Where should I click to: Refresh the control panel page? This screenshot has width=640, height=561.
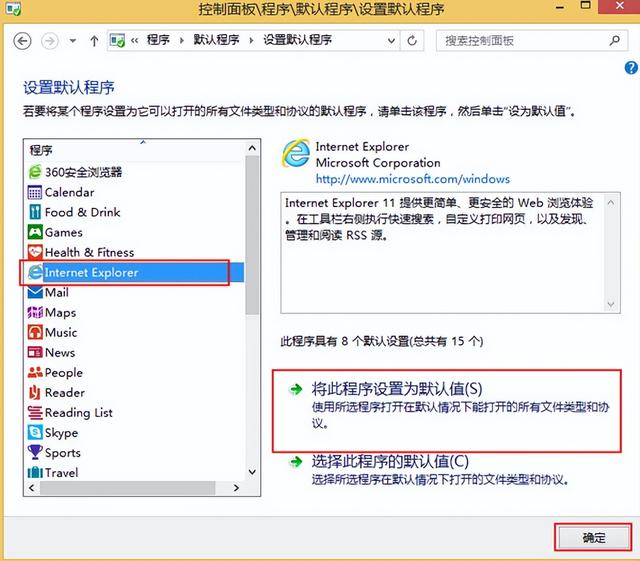(x=412, y=40)
